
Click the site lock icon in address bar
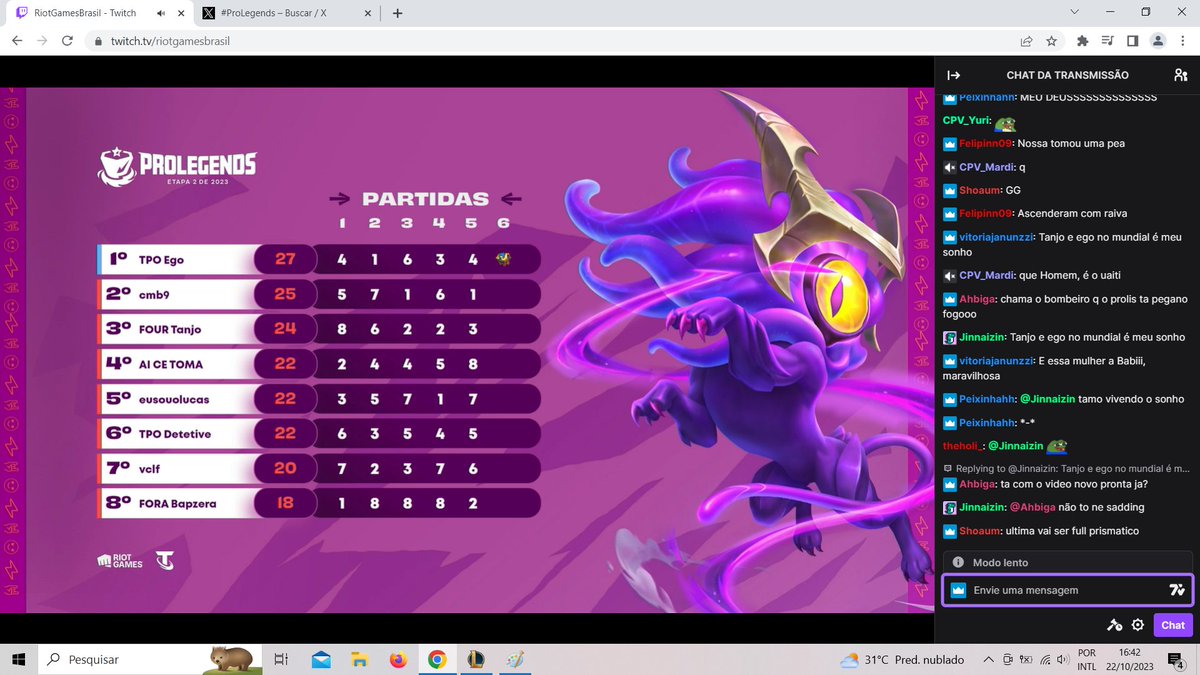click(x=97, y=42)
